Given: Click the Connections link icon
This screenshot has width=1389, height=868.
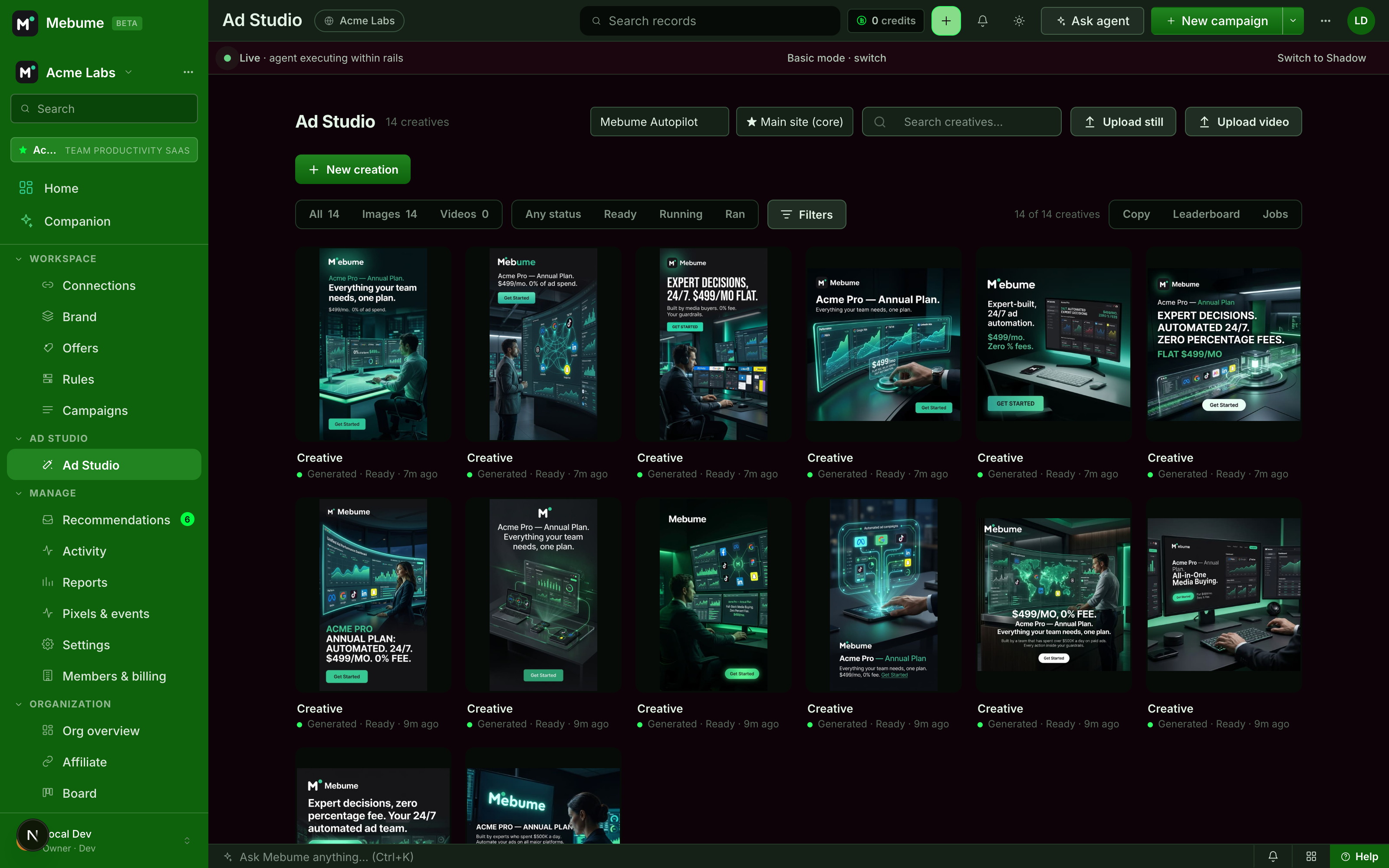Looking at the screenshot, I should point(48,285).
